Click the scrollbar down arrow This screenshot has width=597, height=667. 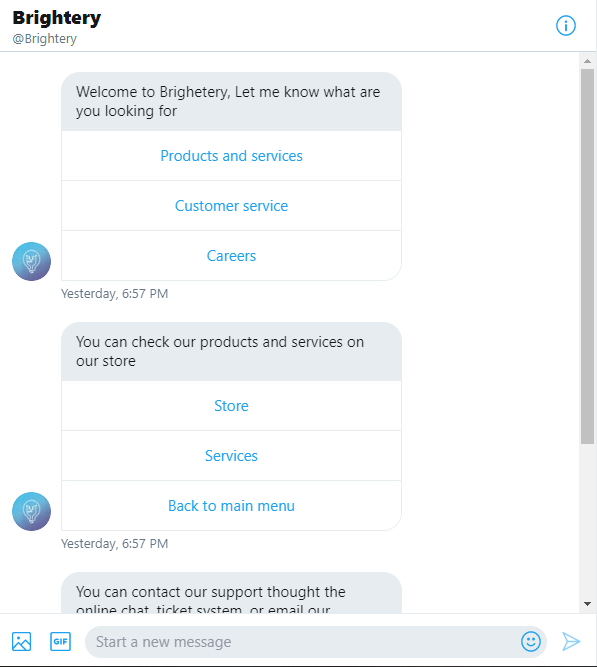pos(588,604)
